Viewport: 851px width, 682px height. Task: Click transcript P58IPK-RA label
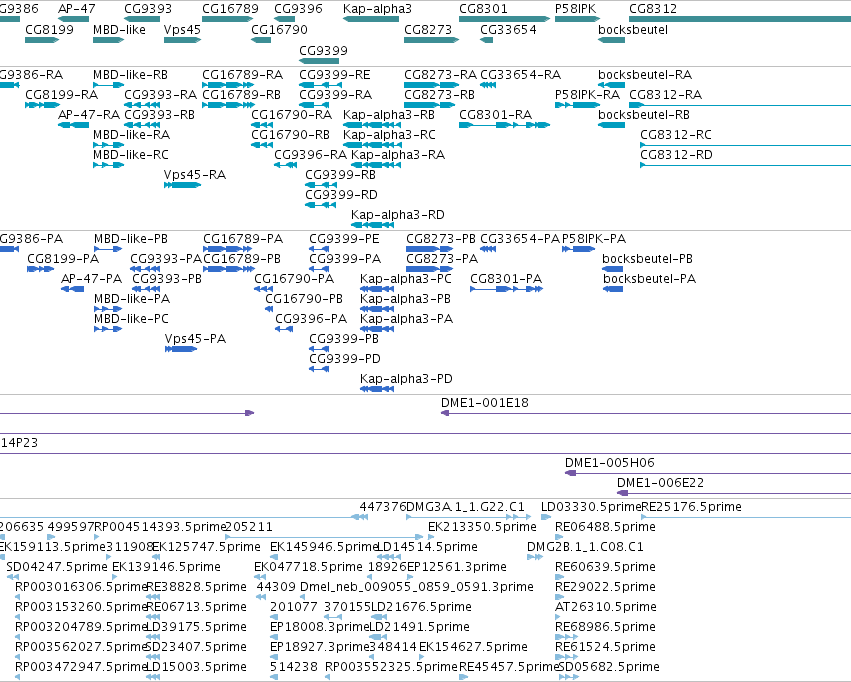(587, 94)
